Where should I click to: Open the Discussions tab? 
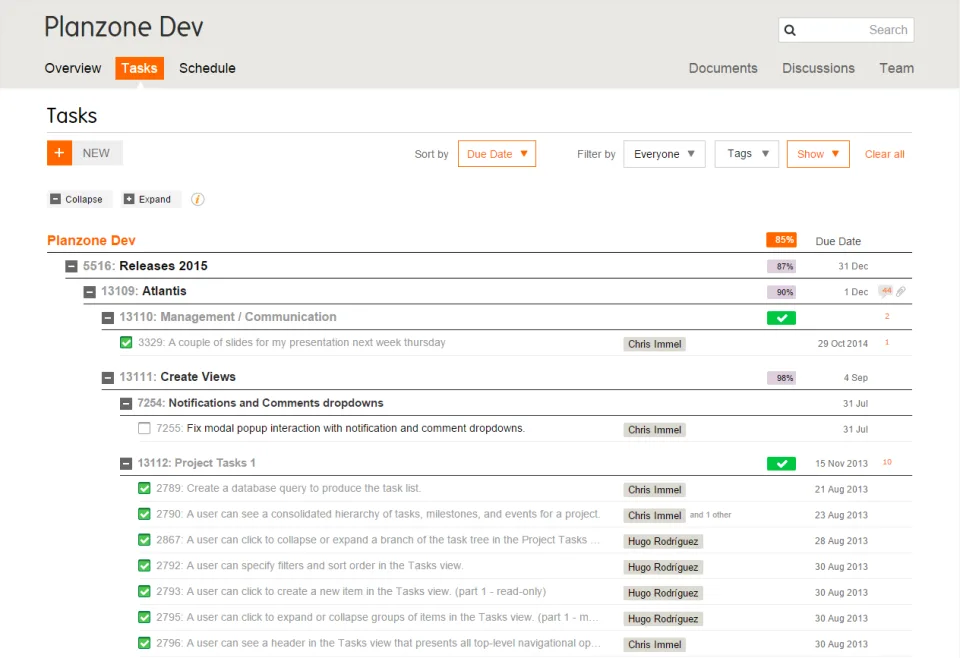pos(818,68)
